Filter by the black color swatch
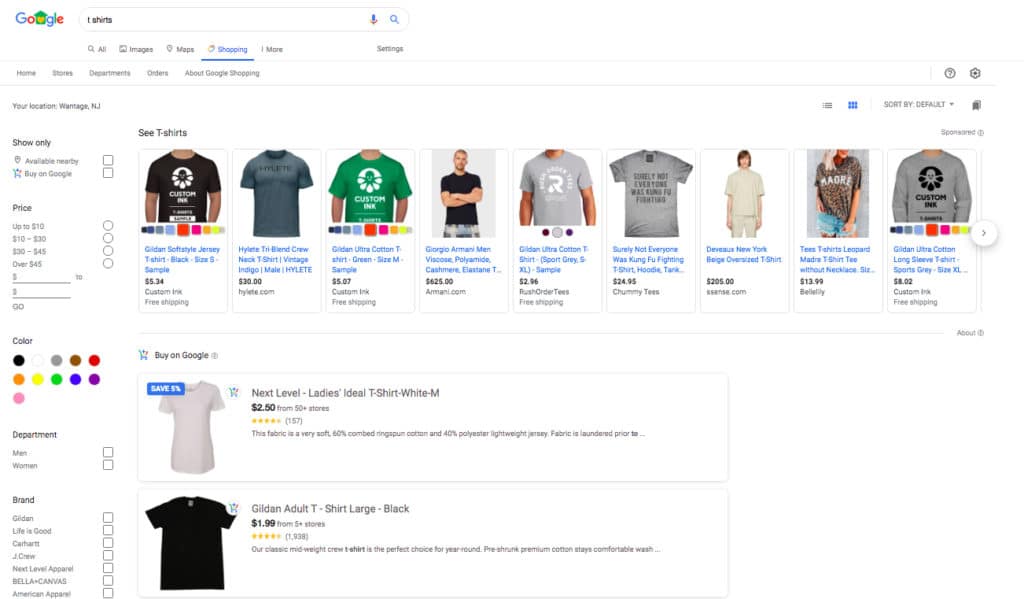The width and height of the screenshot is (1024, 599). [19, 360]
